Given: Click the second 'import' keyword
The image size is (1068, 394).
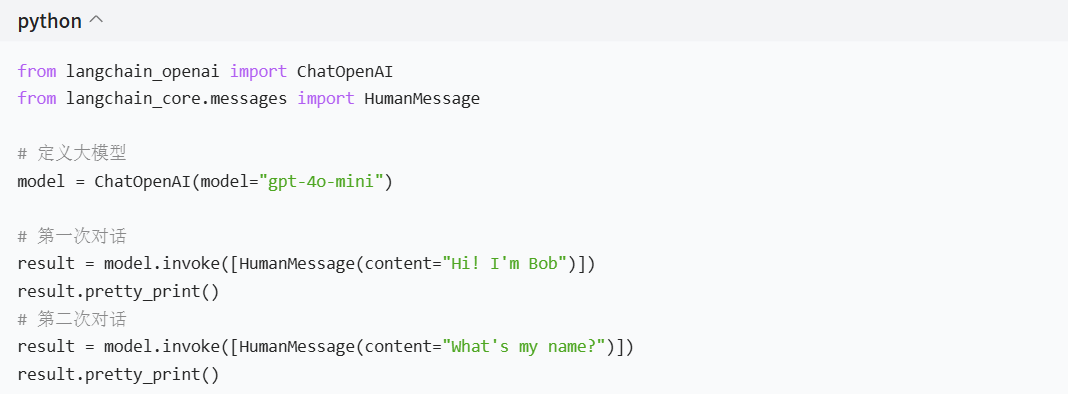Looking at the screenshot, I should (x=326, y=99).
